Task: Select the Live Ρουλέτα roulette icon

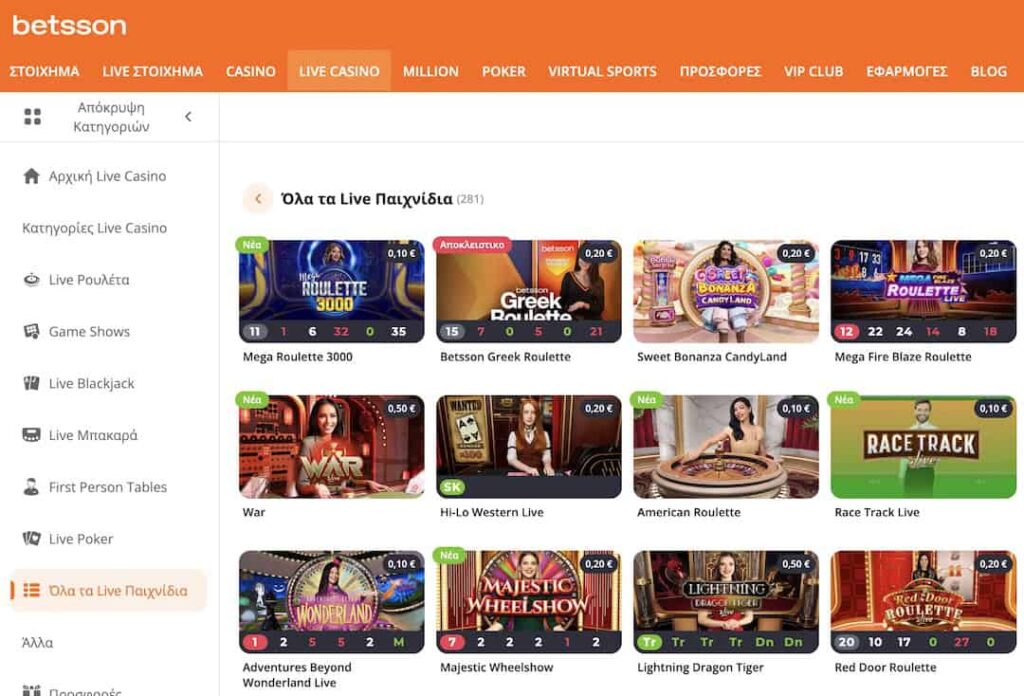Action: pyautogui.click(x=31, y=280)
